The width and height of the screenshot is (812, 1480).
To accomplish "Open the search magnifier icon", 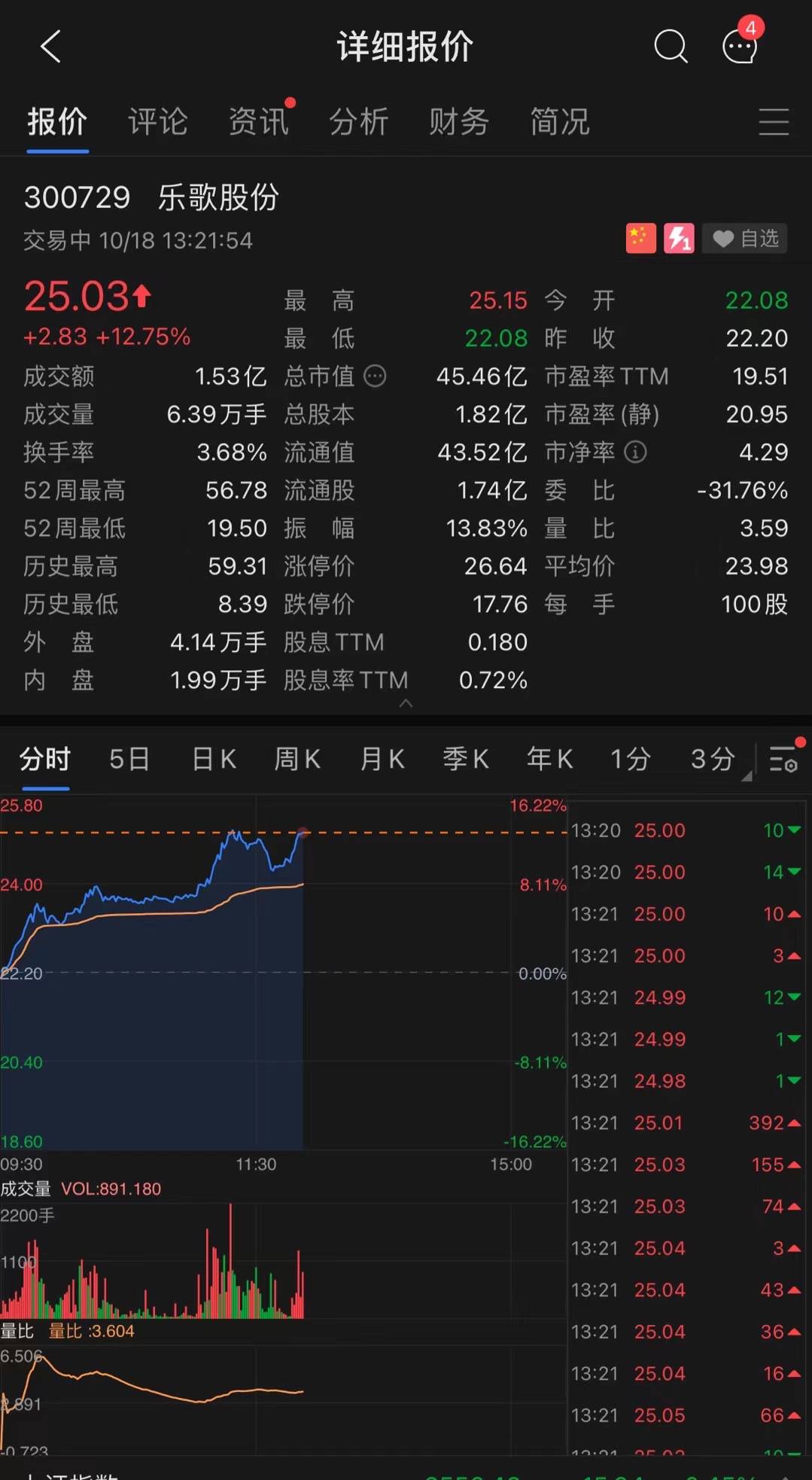I will pyautogui.click(x=670, y=47).
